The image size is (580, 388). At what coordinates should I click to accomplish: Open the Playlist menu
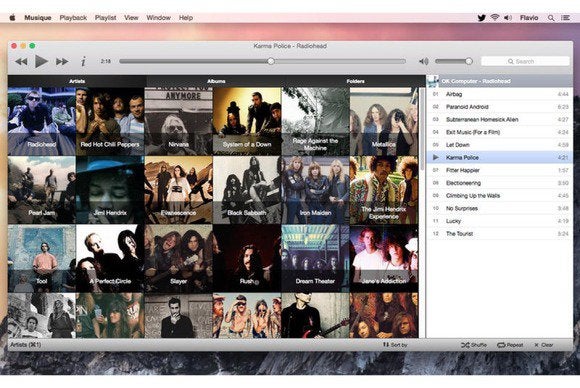click(105, 18)
